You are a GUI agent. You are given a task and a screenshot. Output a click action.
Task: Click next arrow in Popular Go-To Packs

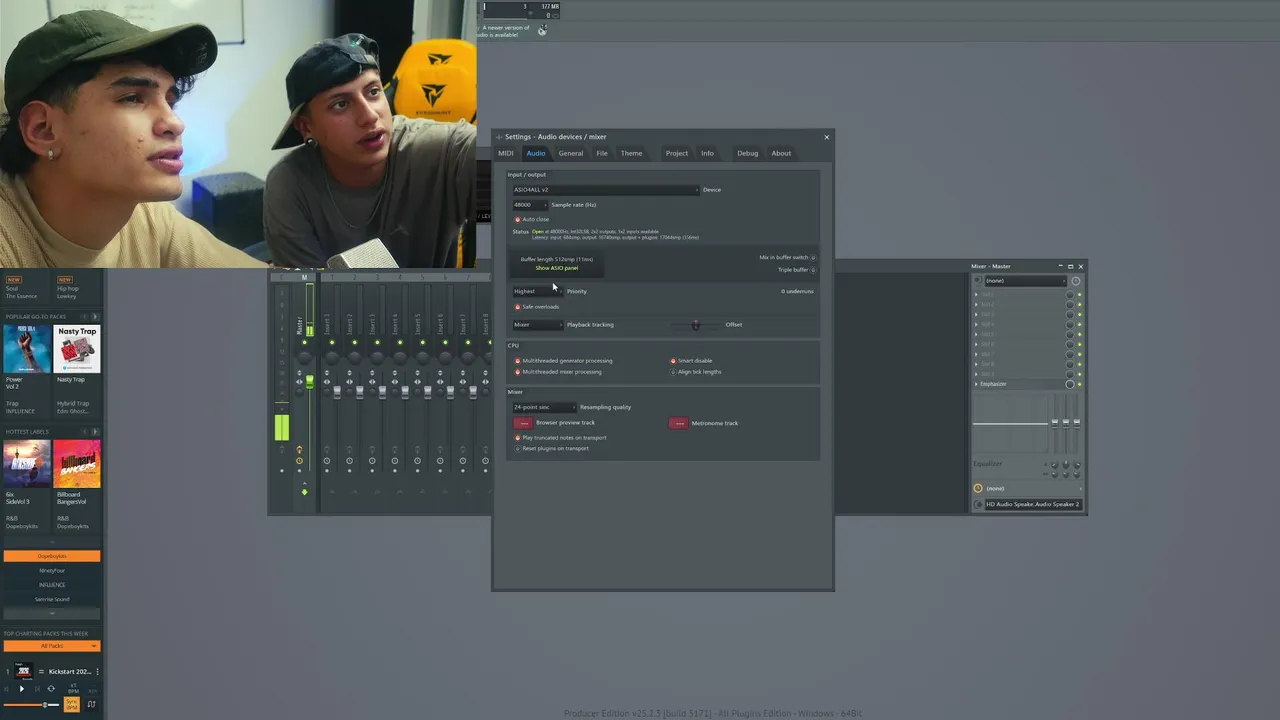96,316
